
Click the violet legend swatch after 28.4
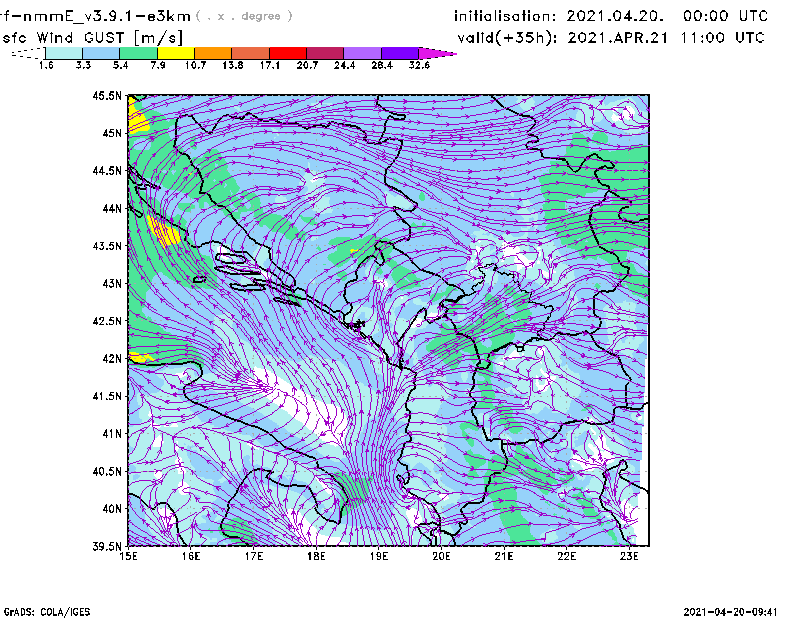click(399, 53)
